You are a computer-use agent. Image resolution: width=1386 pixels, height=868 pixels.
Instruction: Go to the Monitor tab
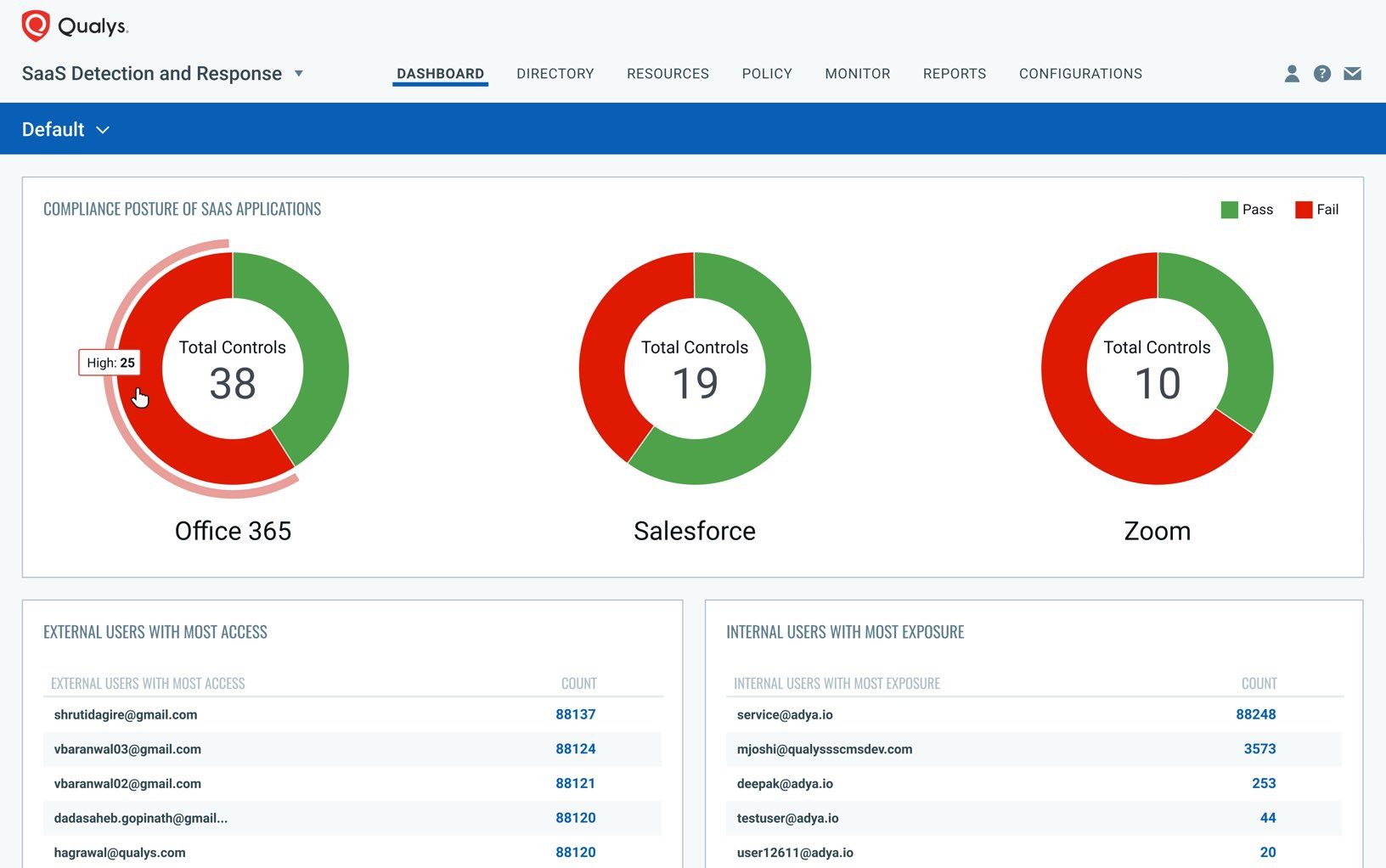click(857, 74)
